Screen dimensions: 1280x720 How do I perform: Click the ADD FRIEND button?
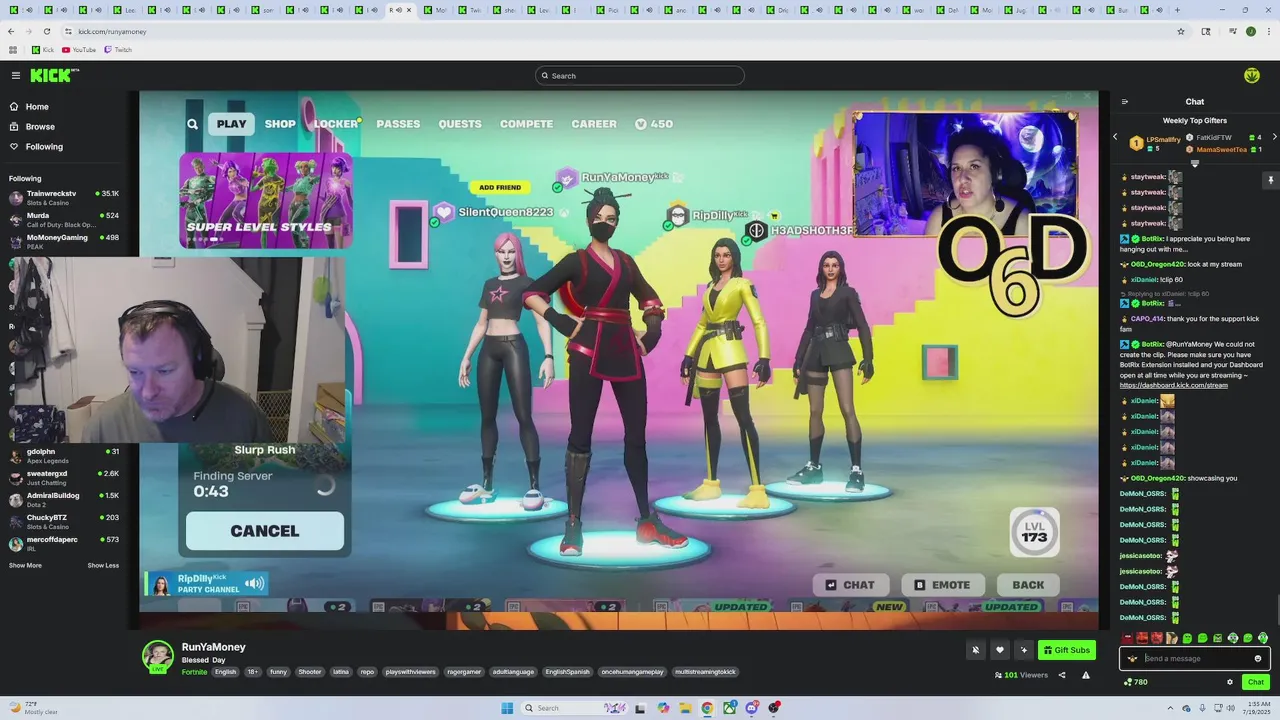coord(500,187)
